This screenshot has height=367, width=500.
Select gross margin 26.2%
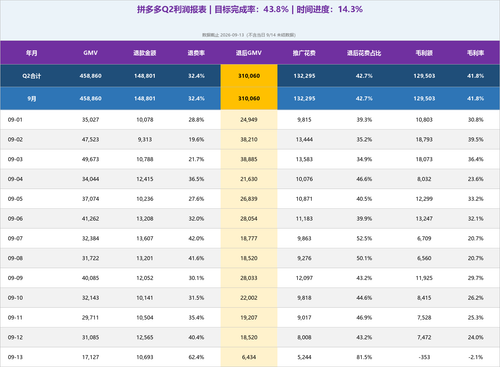(475, 298)
